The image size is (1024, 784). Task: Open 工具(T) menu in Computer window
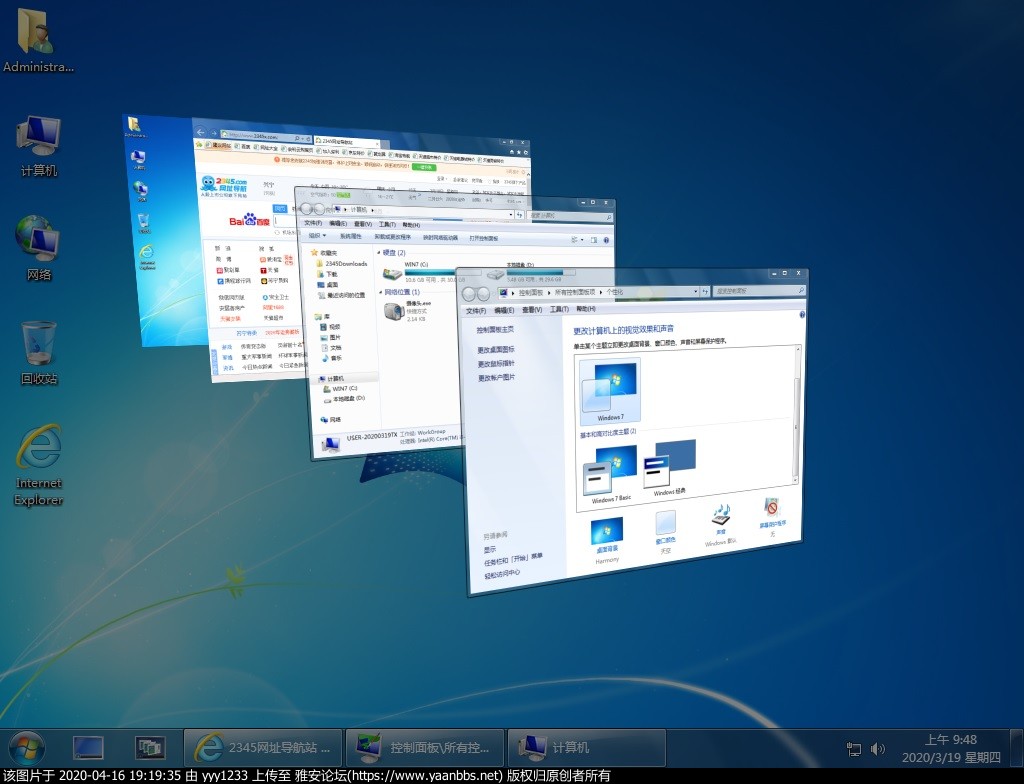(387, 224)
